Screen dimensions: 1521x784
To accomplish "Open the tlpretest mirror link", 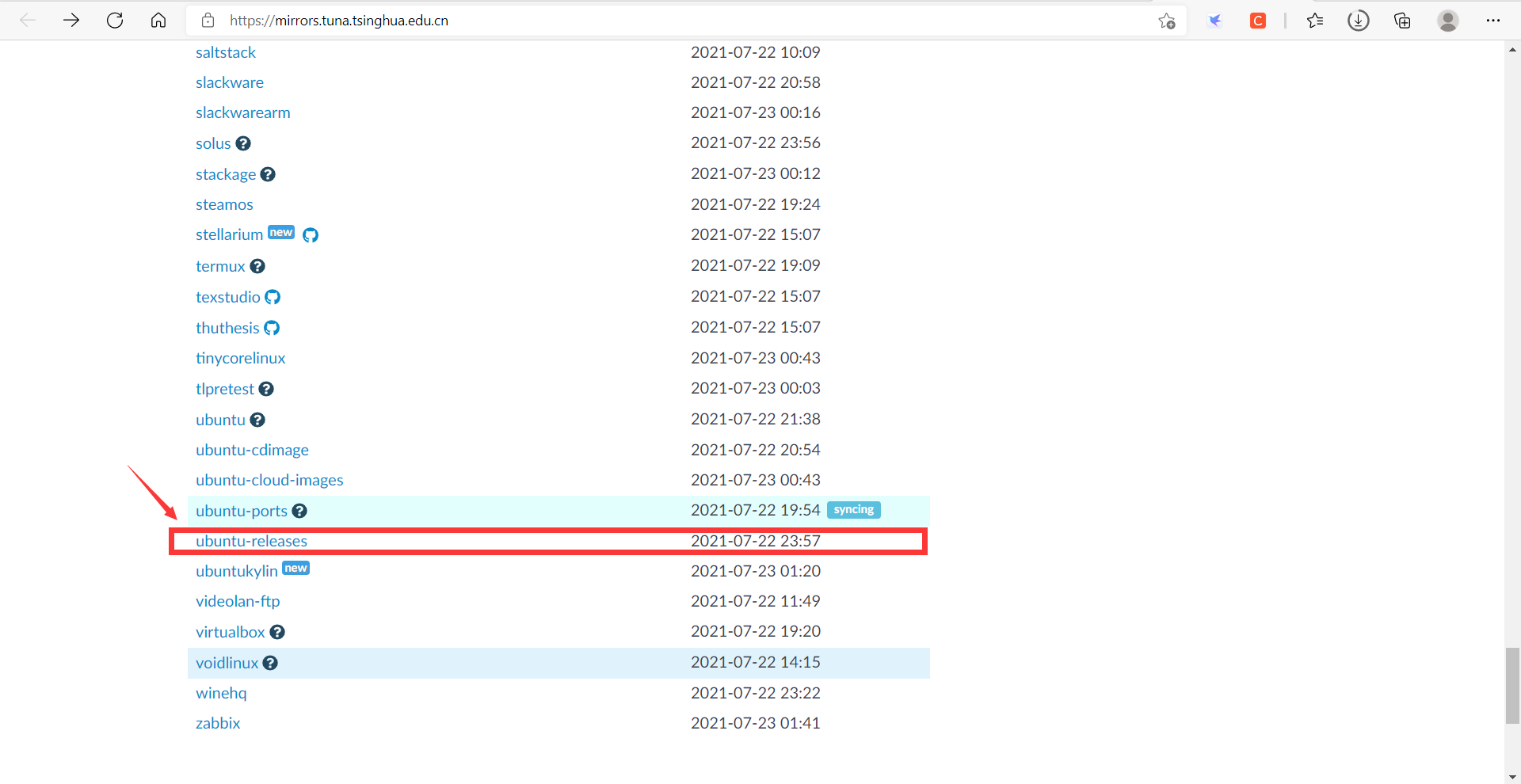I will (225, 389).
